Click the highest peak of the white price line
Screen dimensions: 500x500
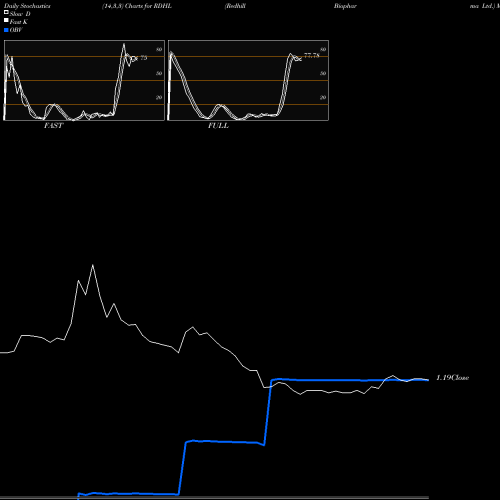tap(93, 265)
